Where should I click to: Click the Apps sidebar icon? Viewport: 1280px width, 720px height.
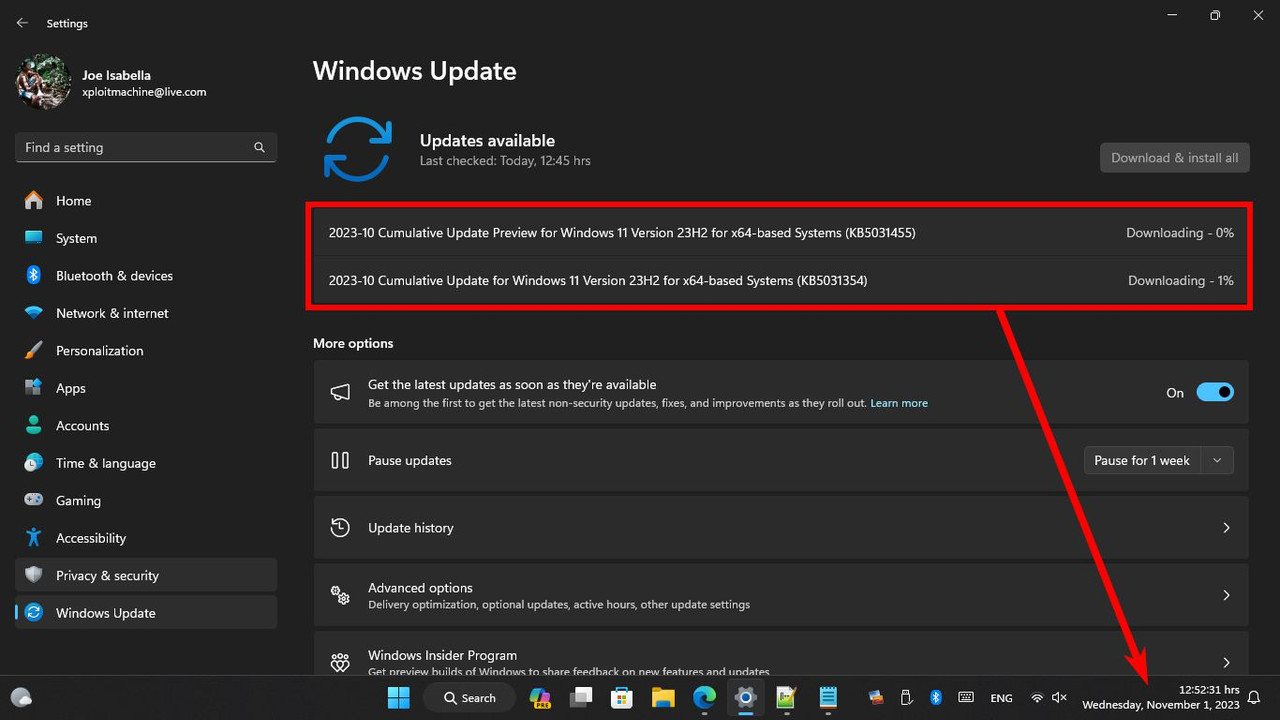click(x=34, y=388)
